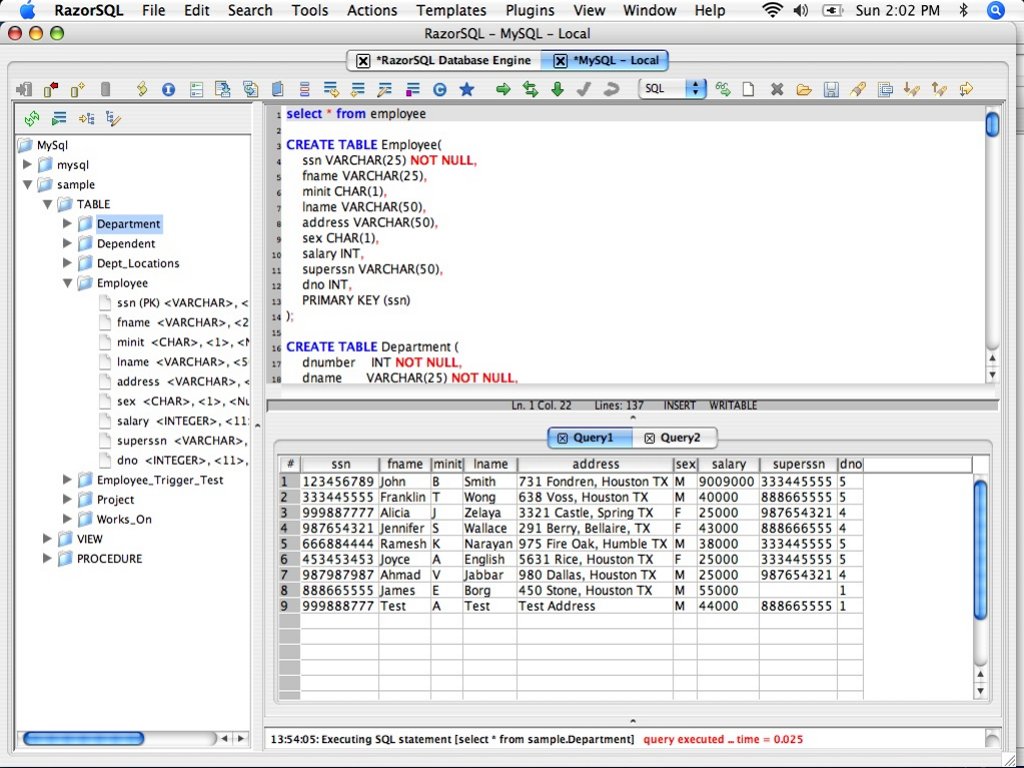Click the database icon with red arrow
Image resolution: width=1024 pixels, height=768 pixels.
(50, 89)
